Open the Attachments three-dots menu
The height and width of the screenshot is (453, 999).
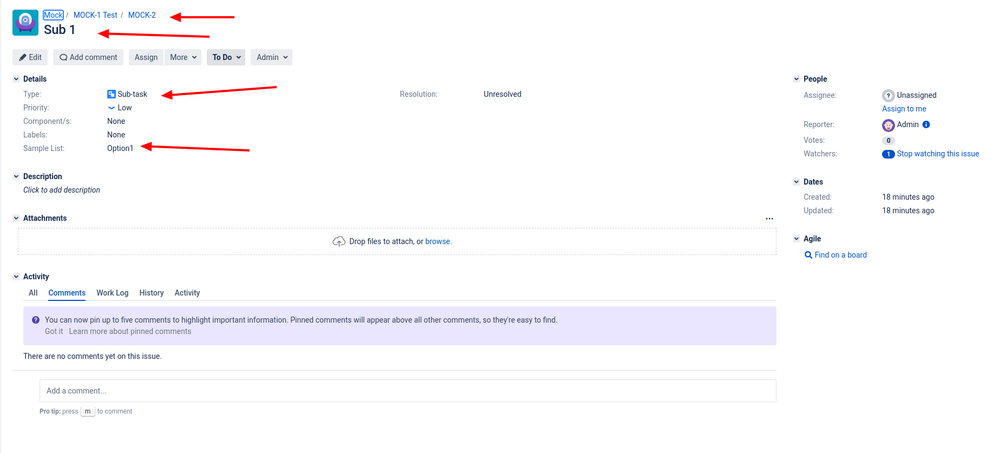click(x=770, y=219)
